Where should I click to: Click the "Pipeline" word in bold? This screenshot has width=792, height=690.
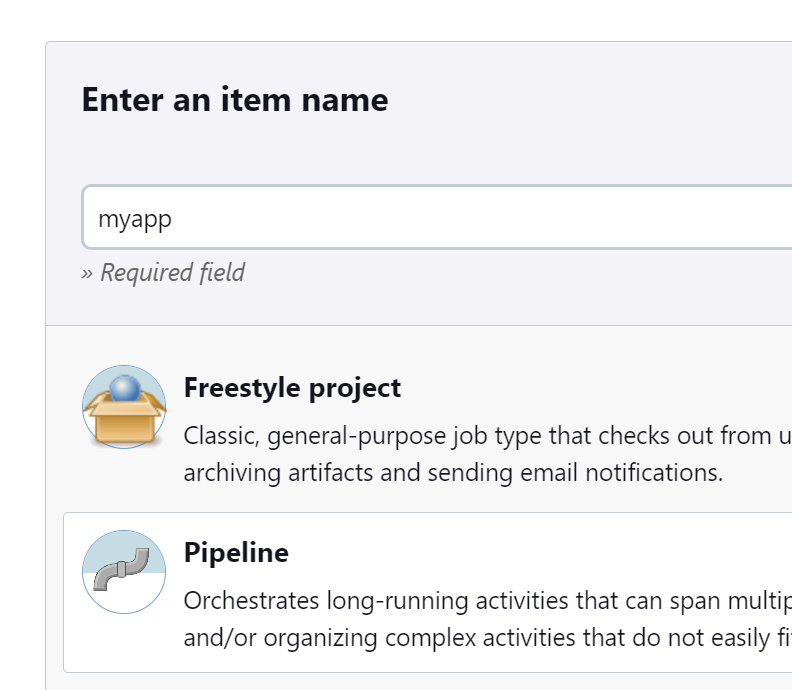236,553
